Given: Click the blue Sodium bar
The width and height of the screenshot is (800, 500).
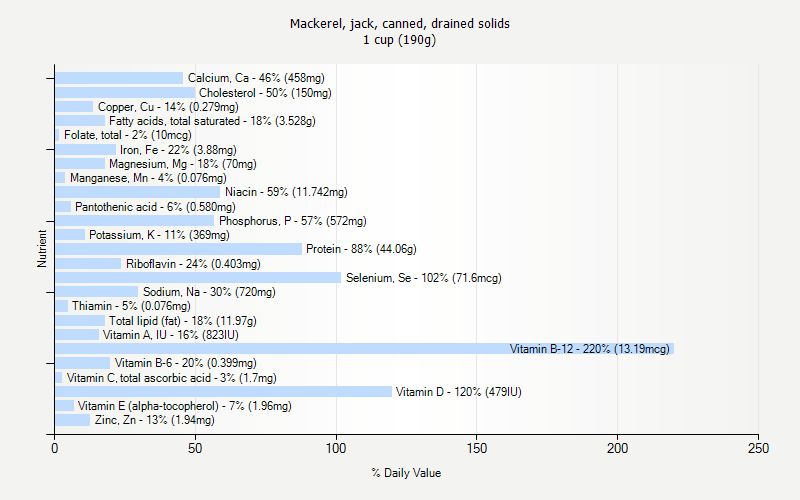Looking at the screenshot, I should (96, 292).
